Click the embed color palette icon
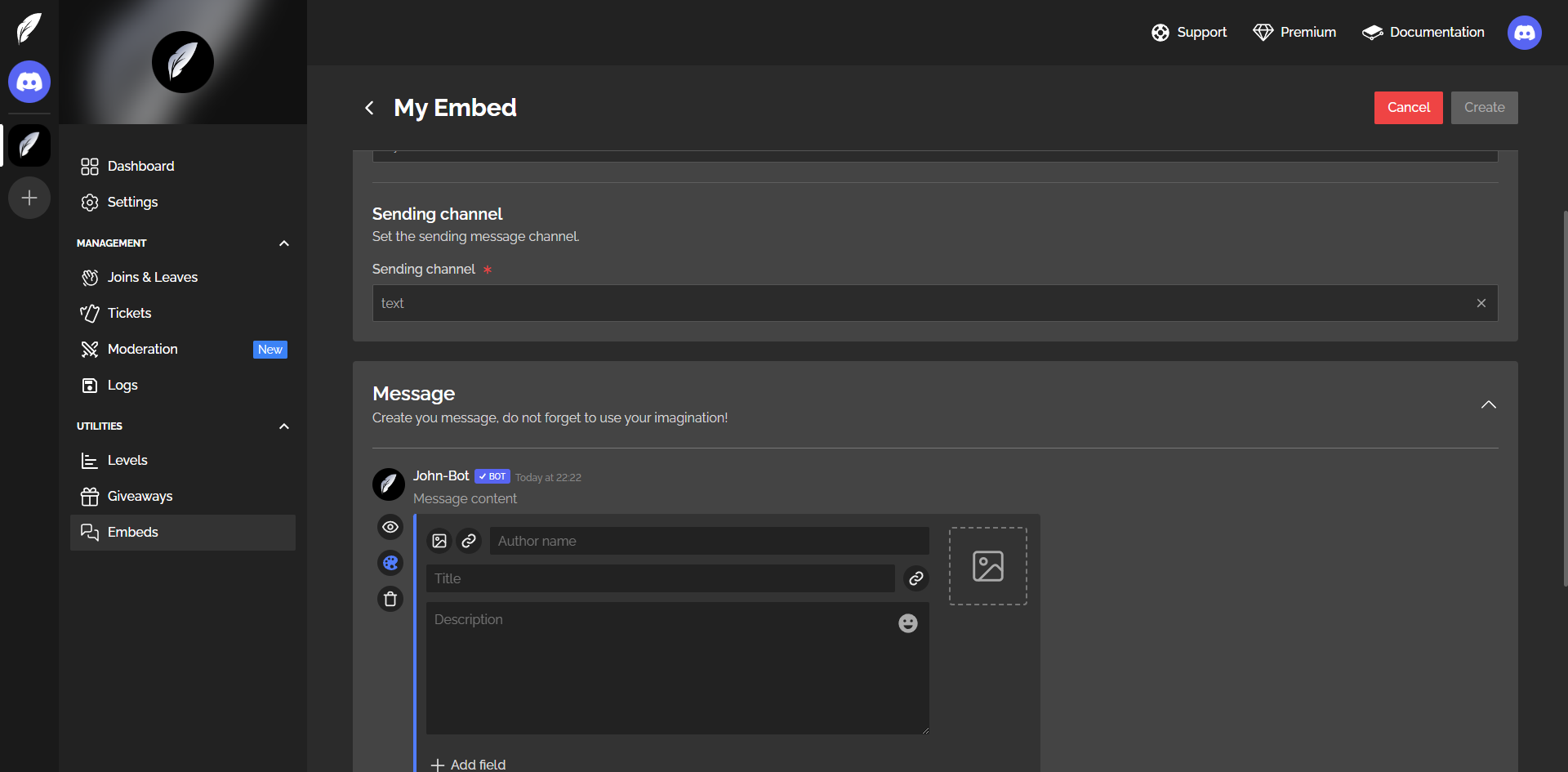This screenshot has height=772, width=1568. click(390, 563)
